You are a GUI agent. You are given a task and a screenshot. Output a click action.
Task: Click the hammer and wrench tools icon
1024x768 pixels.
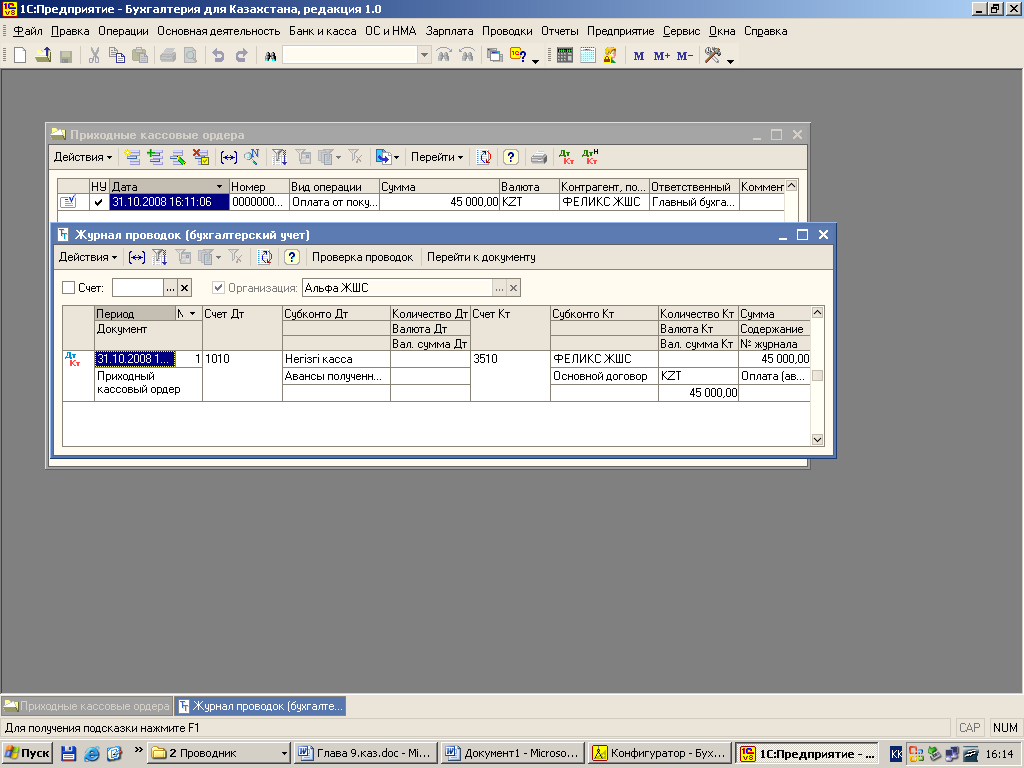point(712,56)
